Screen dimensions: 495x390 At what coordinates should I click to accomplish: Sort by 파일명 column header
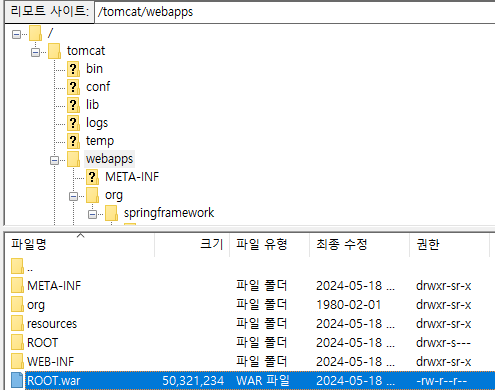[x=80, y=244]
